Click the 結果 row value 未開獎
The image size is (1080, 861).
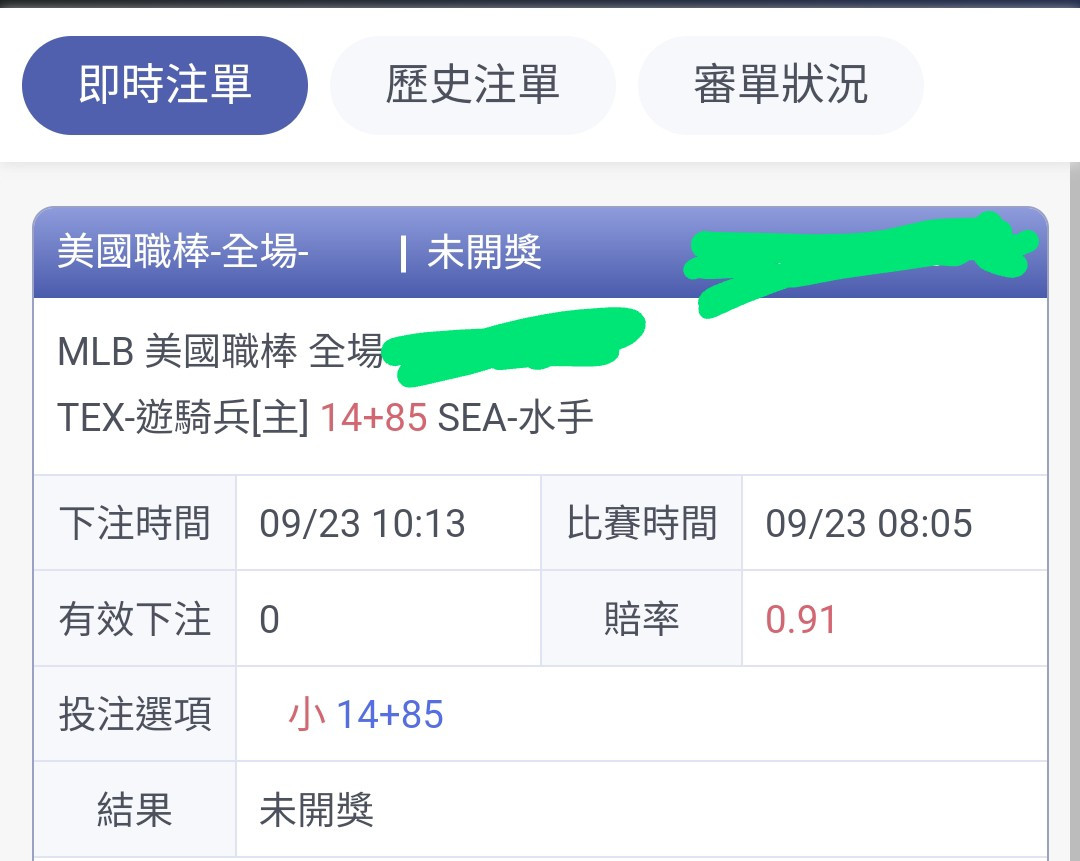click(317, 809)
